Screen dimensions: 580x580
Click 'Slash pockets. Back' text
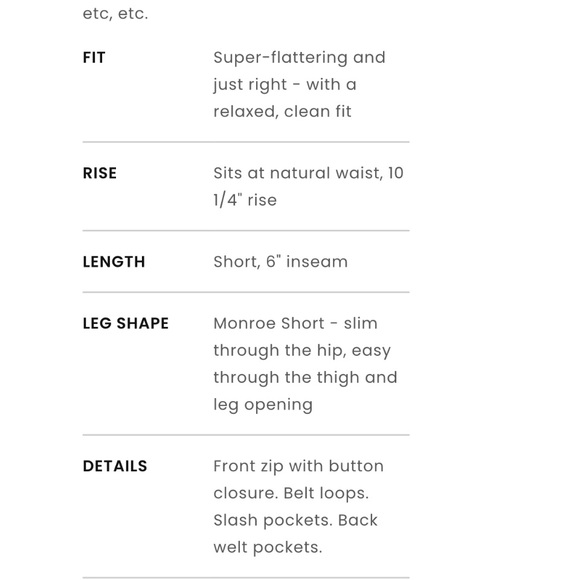coord(295,520)
